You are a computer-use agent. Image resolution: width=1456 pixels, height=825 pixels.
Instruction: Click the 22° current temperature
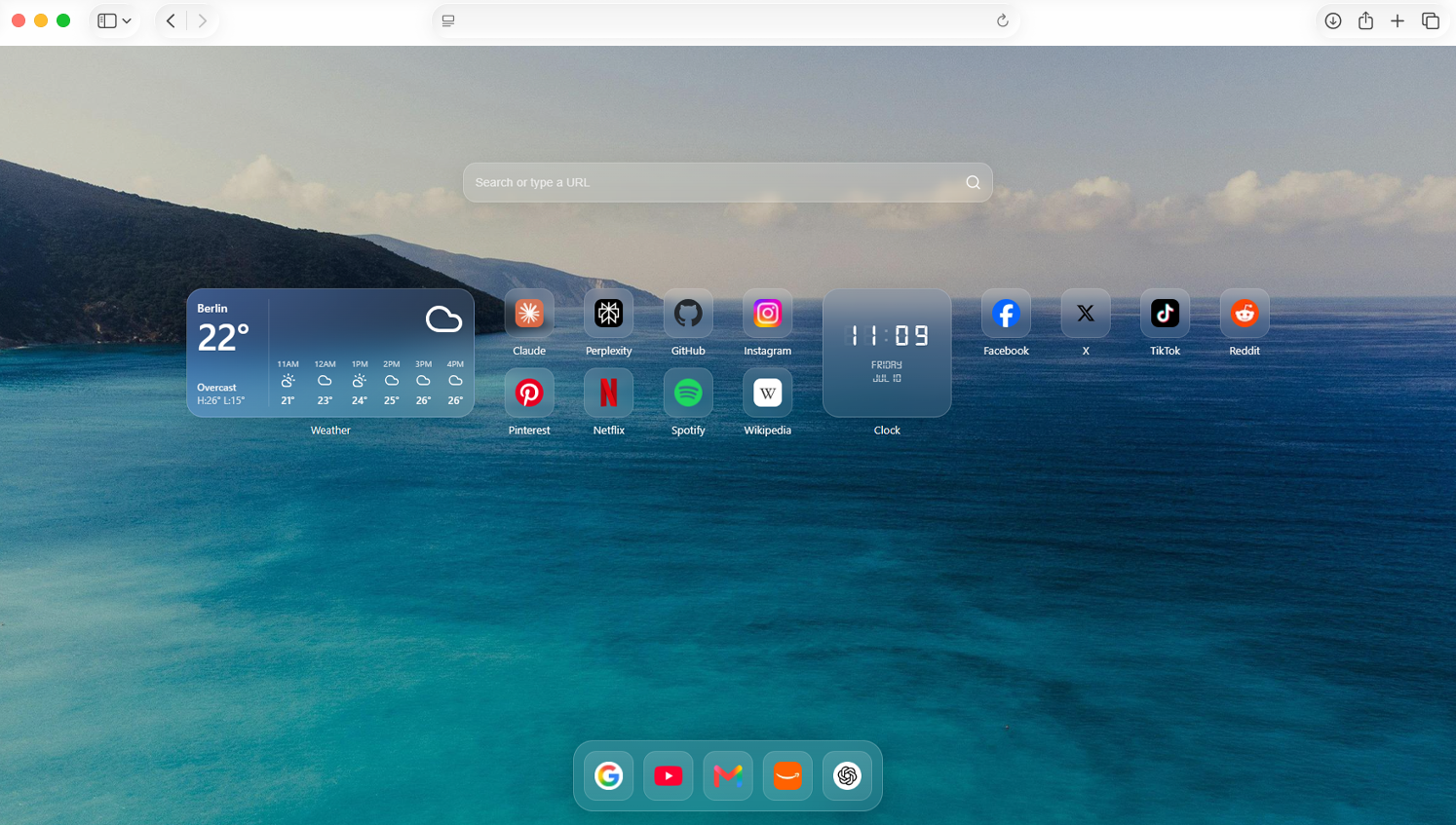pyautogui.click(x=223, y=338)
